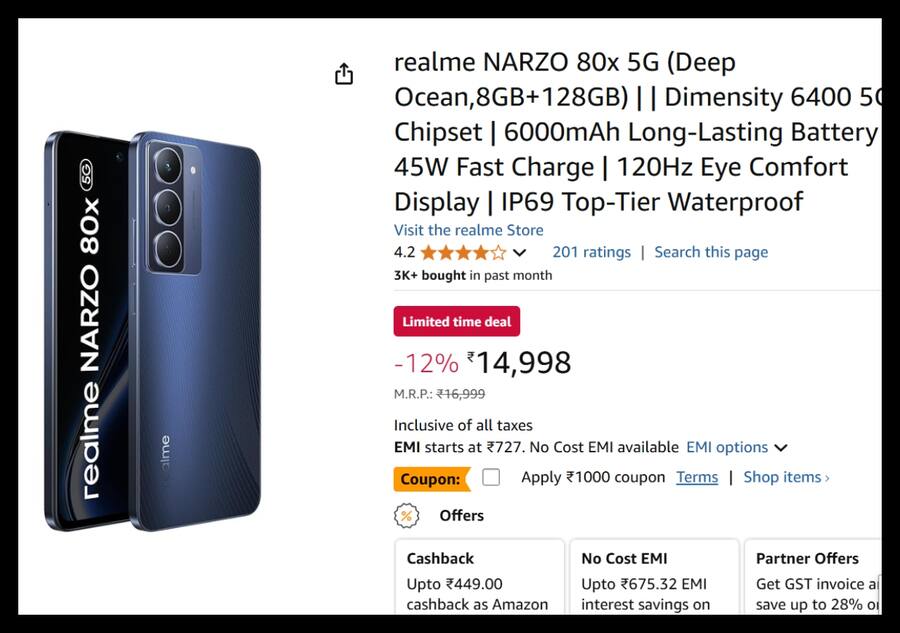Image resolution: width=900 pixels, height=633 pixels.
Task: Expand Shop items for coupons
Action: (786, 478)
